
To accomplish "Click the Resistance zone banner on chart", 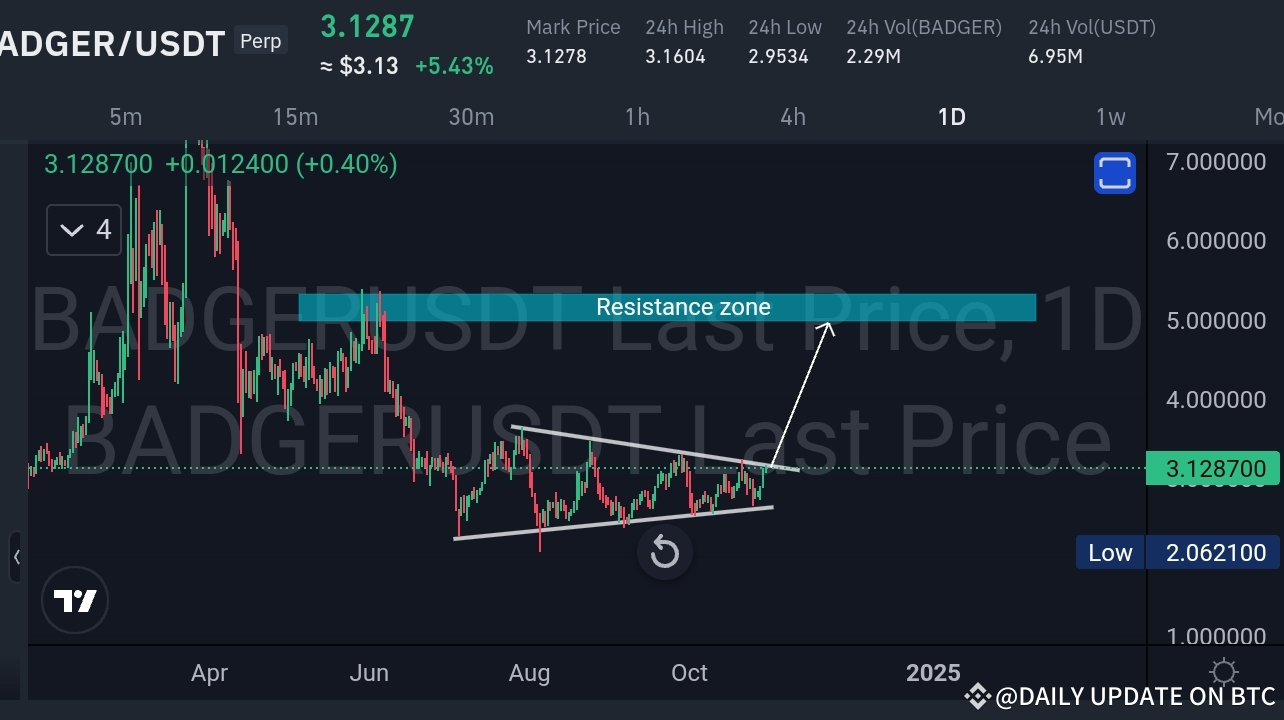I will tap(683, 307).
